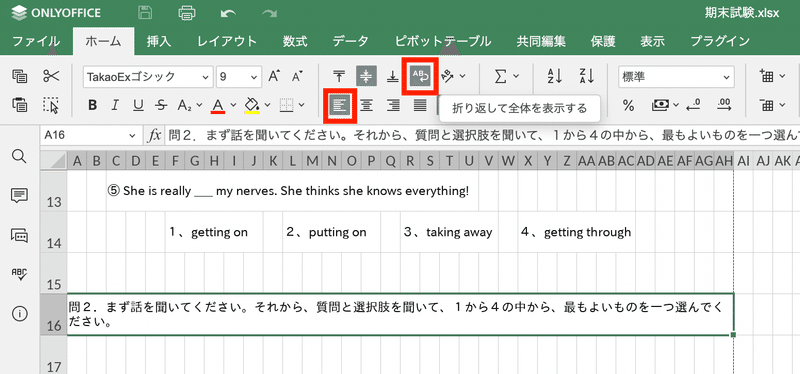This screenshot has height=374, width=800.
Task: Click the Insert cells icon
Action: [x=767, y=77]
